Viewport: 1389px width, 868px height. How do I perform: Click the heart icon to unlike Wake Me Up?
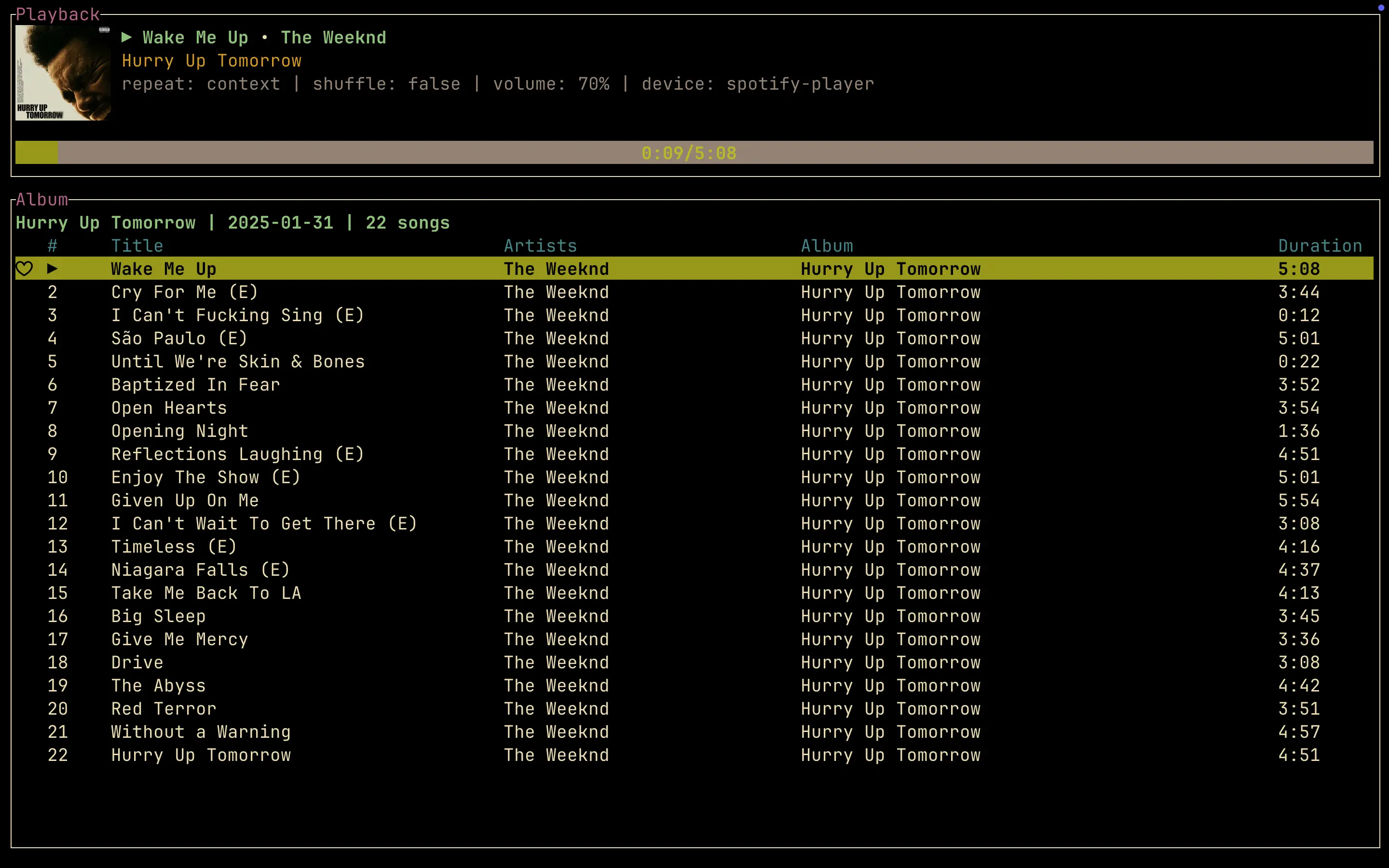click(25, 268)
